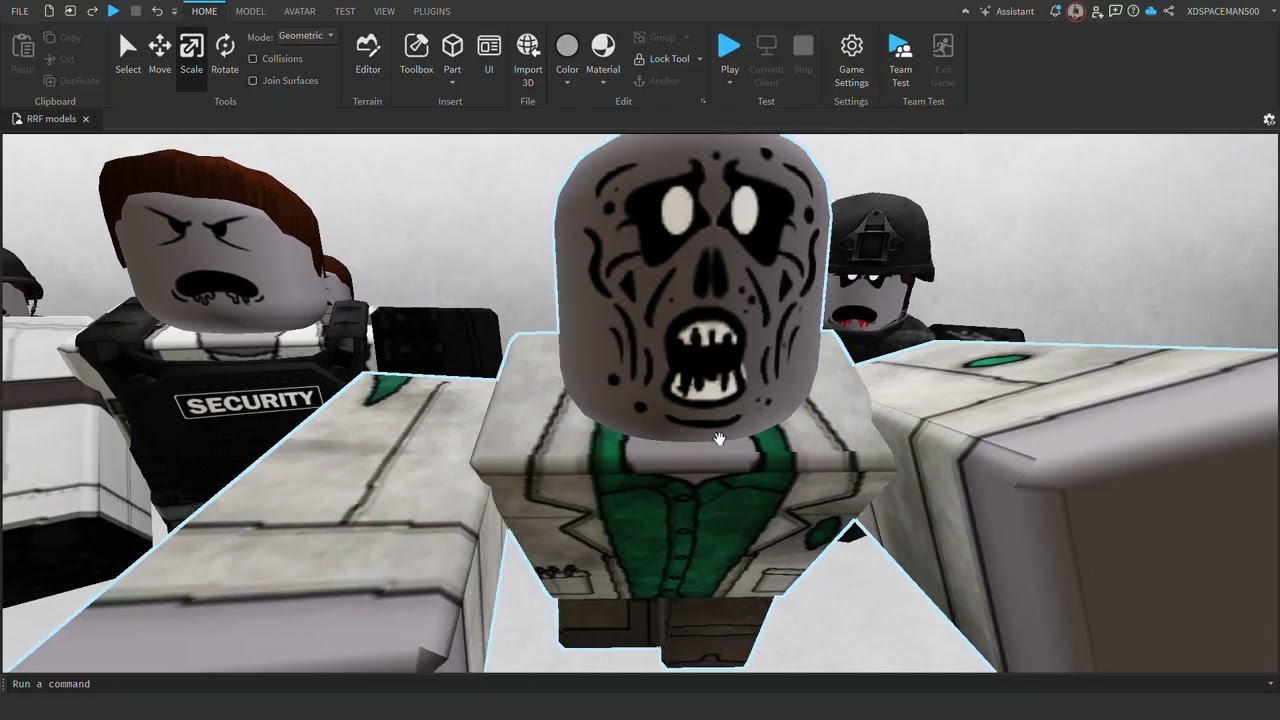Open the Geometric mode dropdown
1280x720 pixels.
tap(306, 36)
